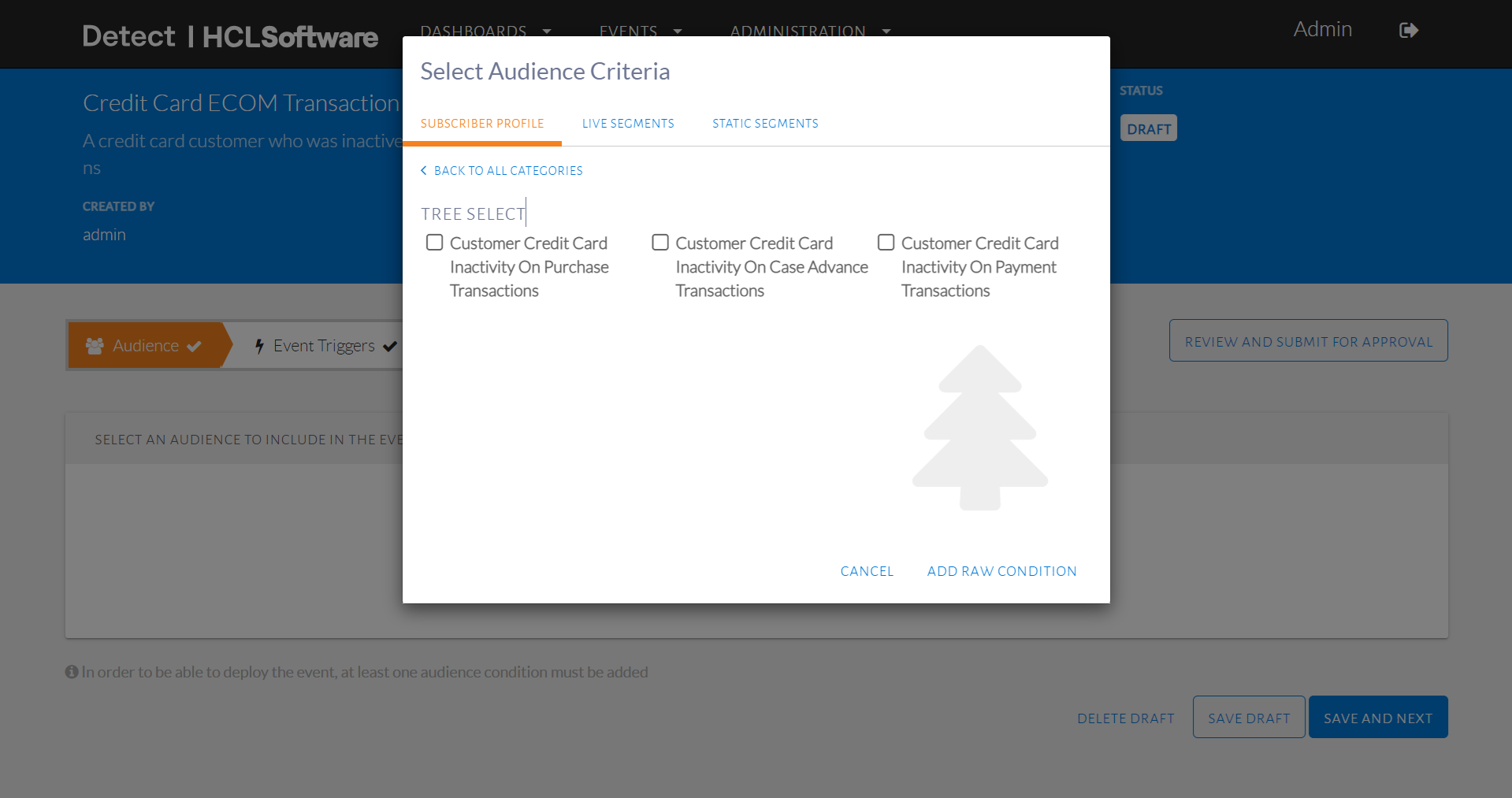
Task: Open the Events menu
Action: click(x=628, y=32)
